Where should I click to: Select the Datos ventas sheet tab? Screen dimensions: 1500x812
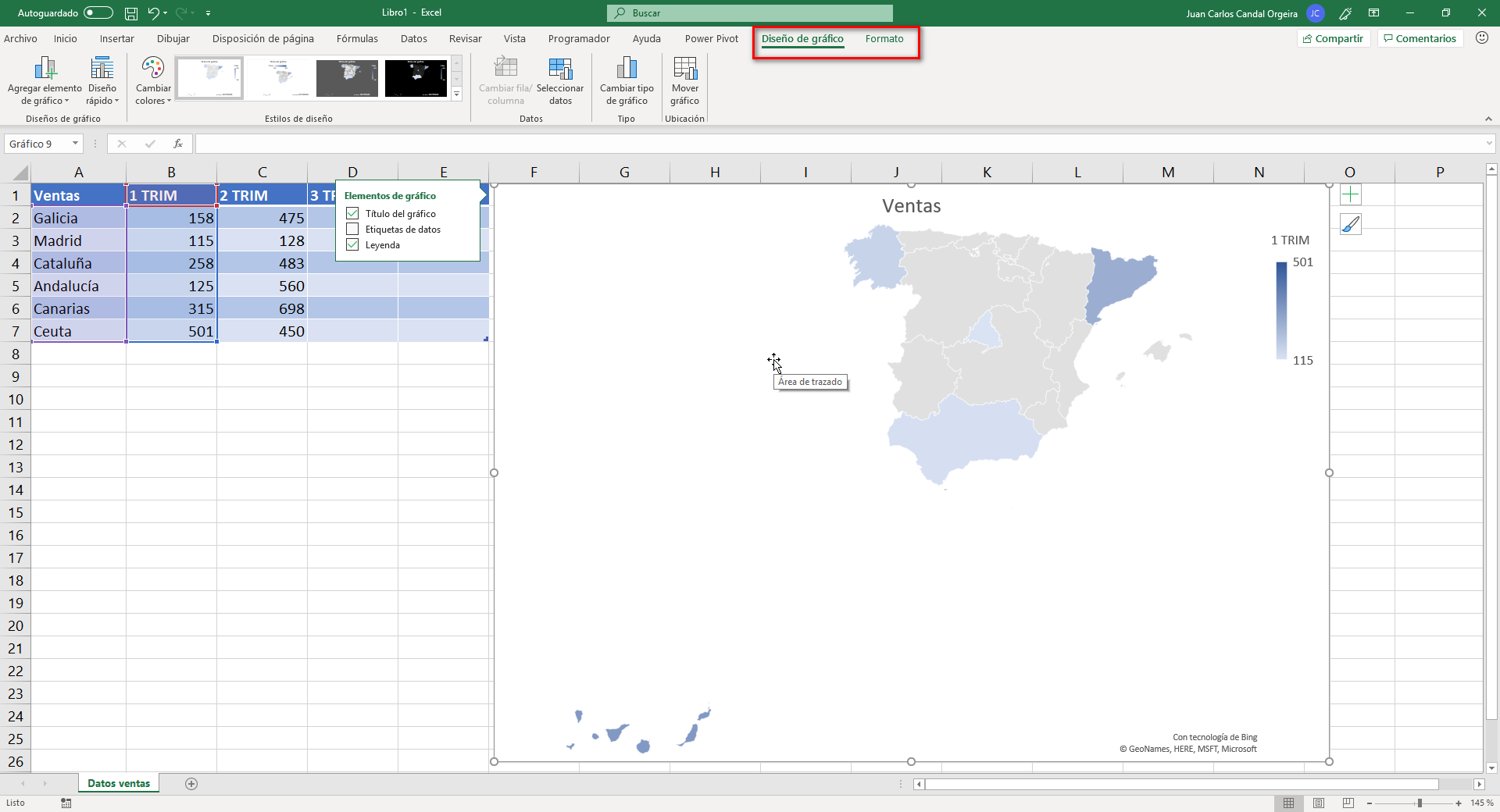click(118, 783)
